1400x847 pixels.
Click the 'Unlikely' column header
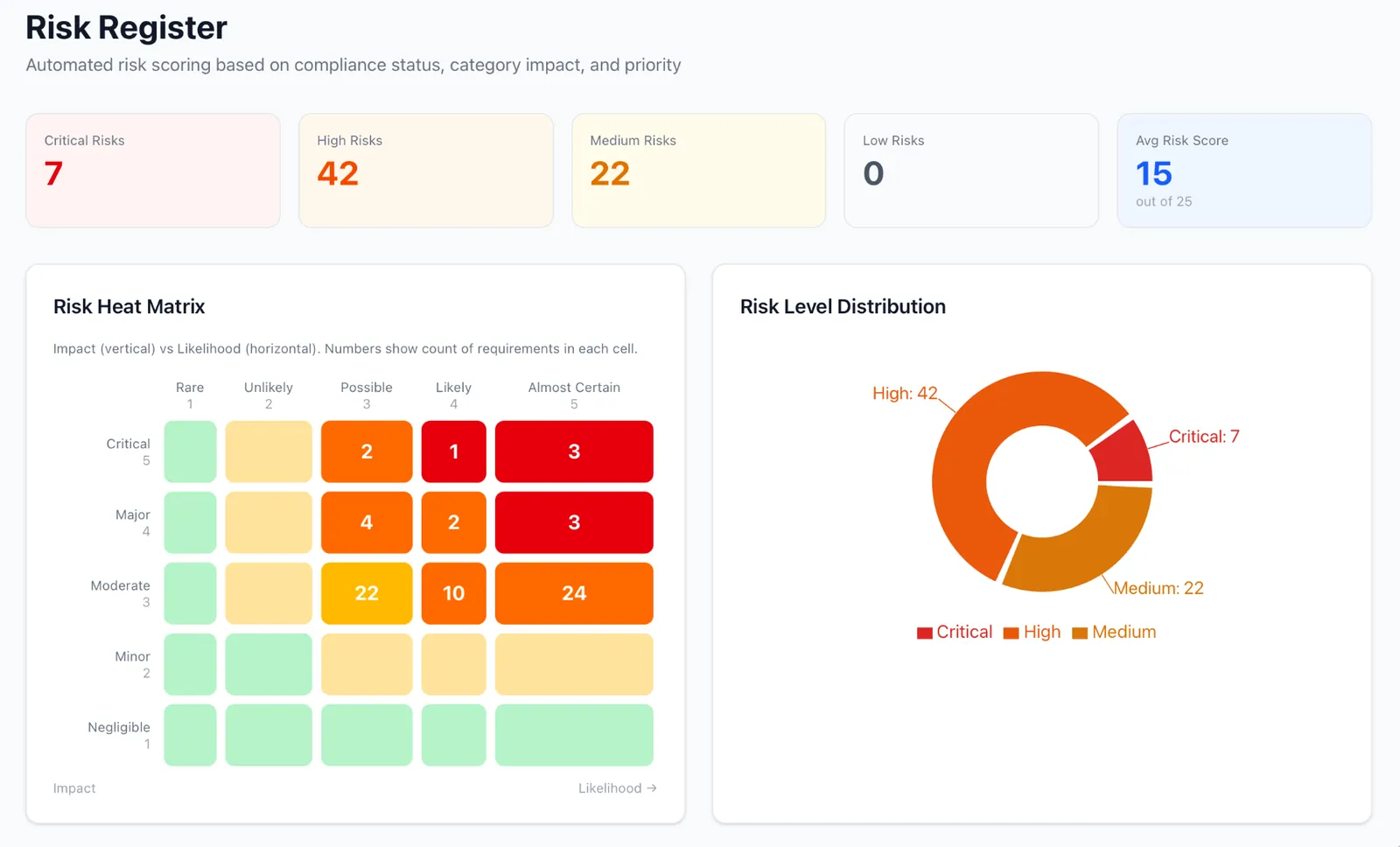point(269,388)
